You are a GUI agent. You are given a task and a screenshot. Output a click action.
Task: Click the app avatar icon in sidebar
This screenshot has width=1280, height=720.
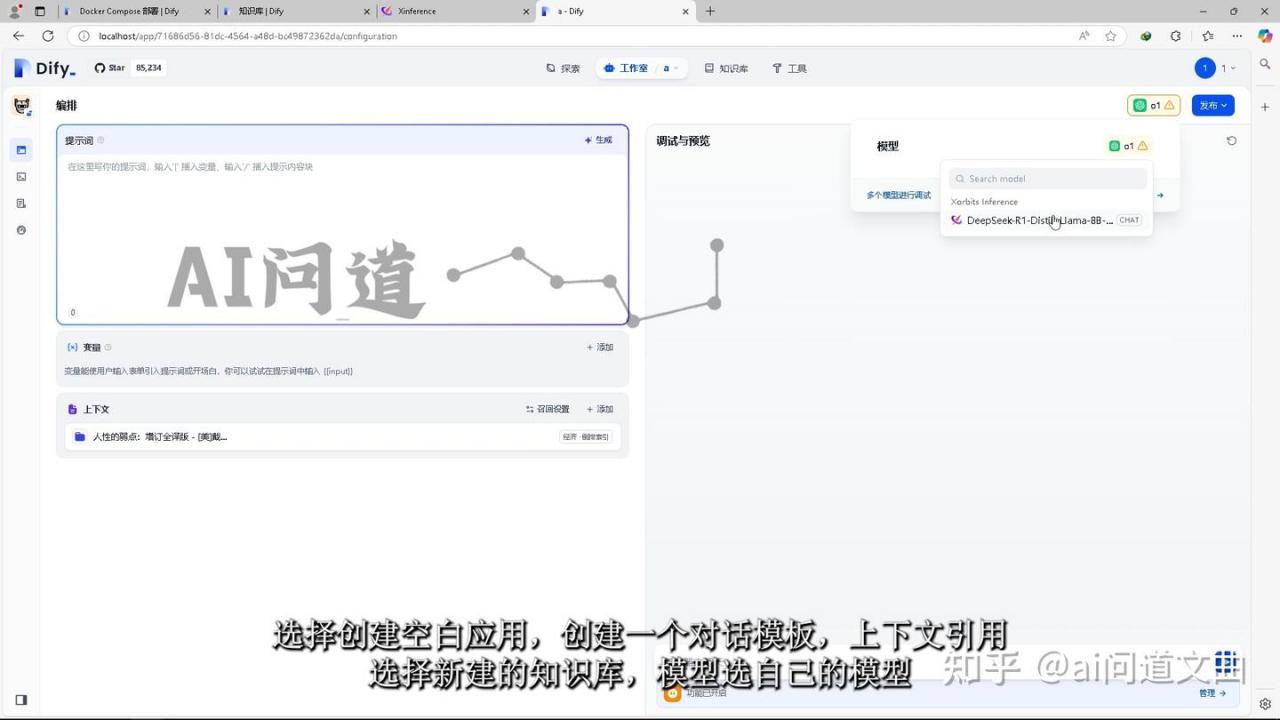pyautogui.click(x=21, y=106)
